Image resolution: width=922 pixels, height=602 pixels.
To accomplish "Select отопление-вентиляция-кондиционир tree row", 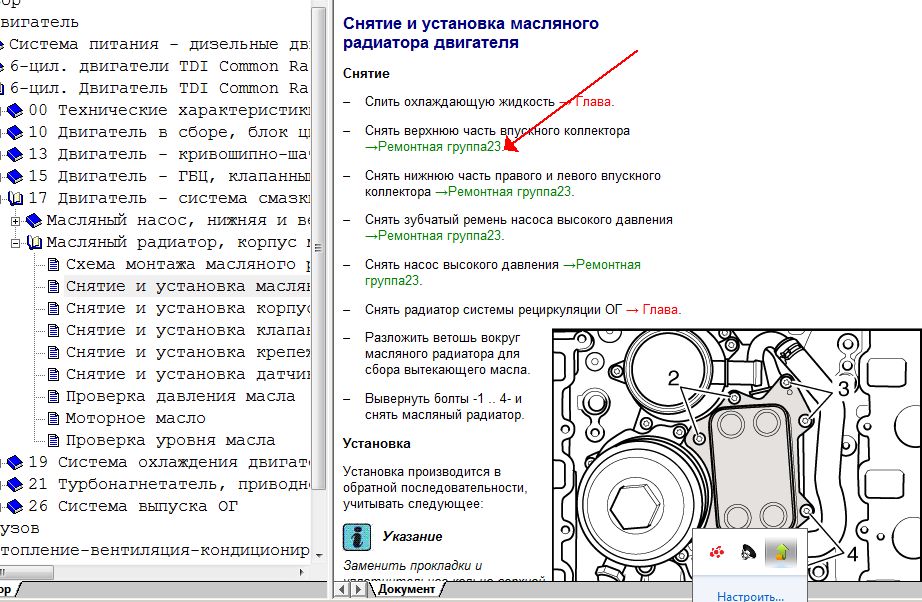I will coord(154,551).
